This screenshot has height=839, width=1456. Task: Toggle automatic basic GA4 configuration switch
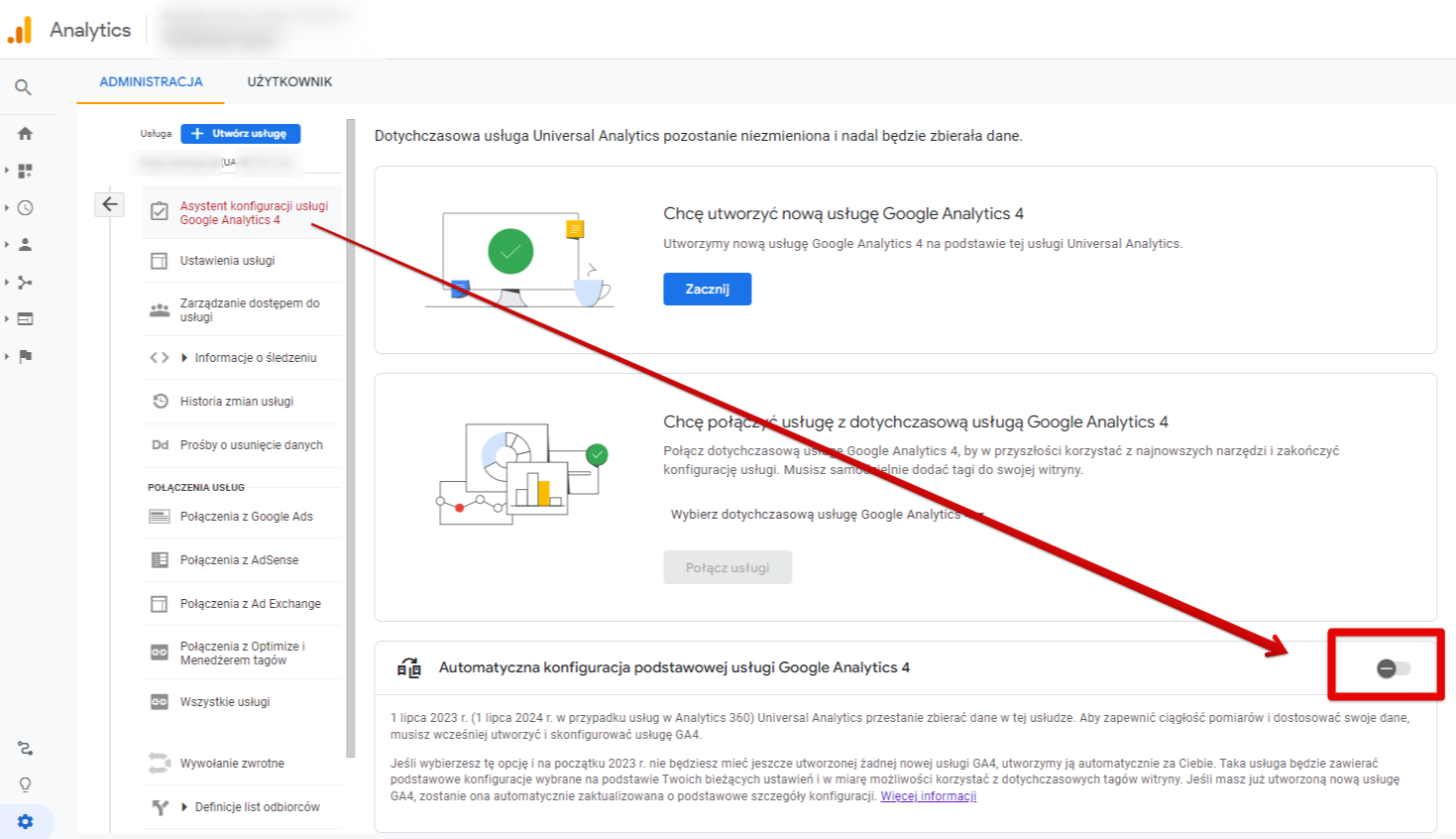pos(1394,668)
